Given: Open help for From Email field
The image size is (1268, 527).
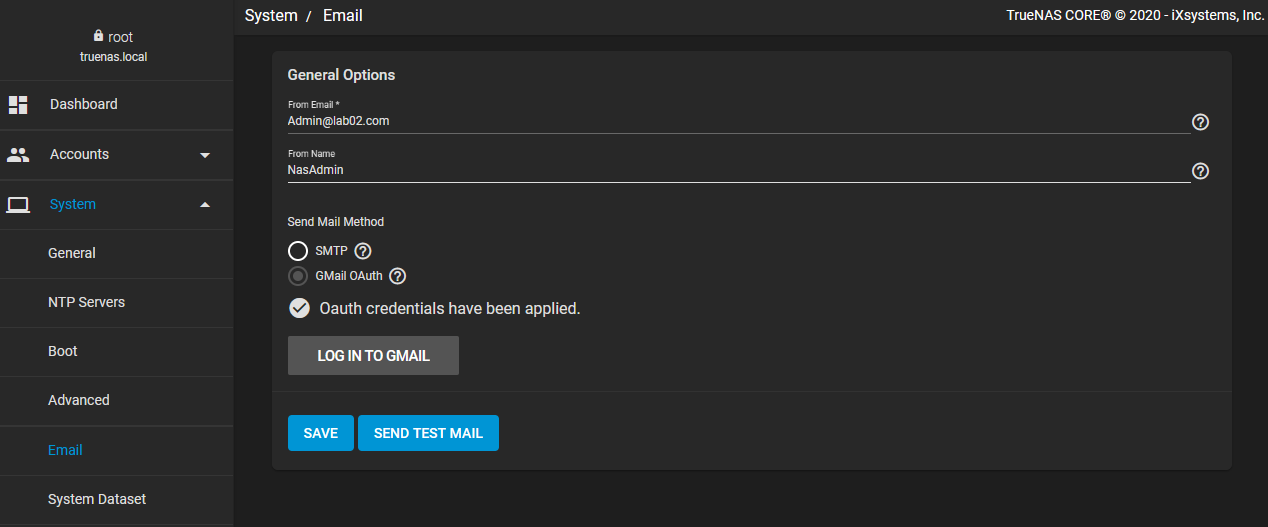Looking at the screenshot, I should [x=1201, y=122].
